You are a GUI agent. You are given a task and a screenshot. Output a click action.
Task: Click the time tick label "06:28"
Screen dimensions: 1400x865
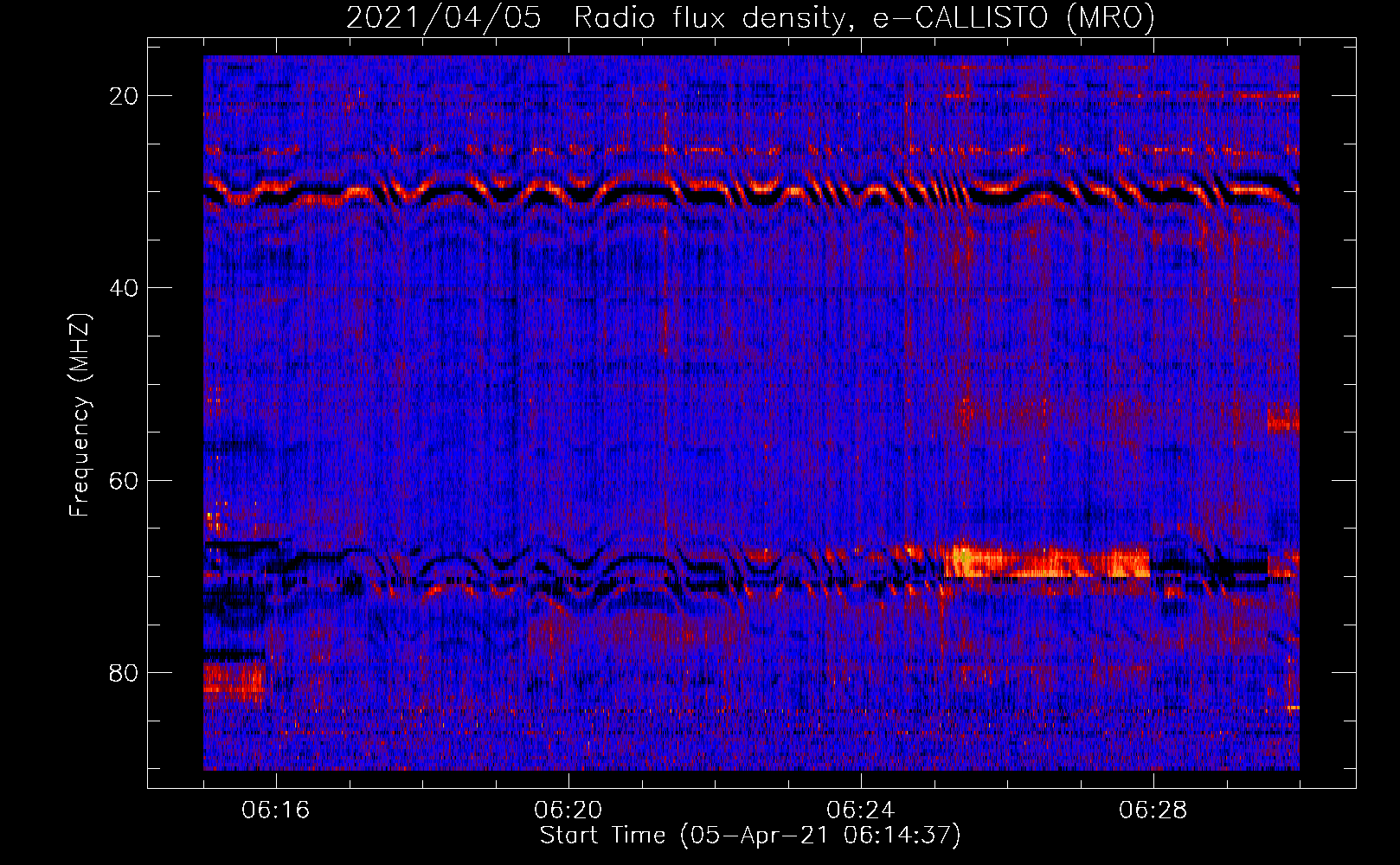[x=1153, y=811]
